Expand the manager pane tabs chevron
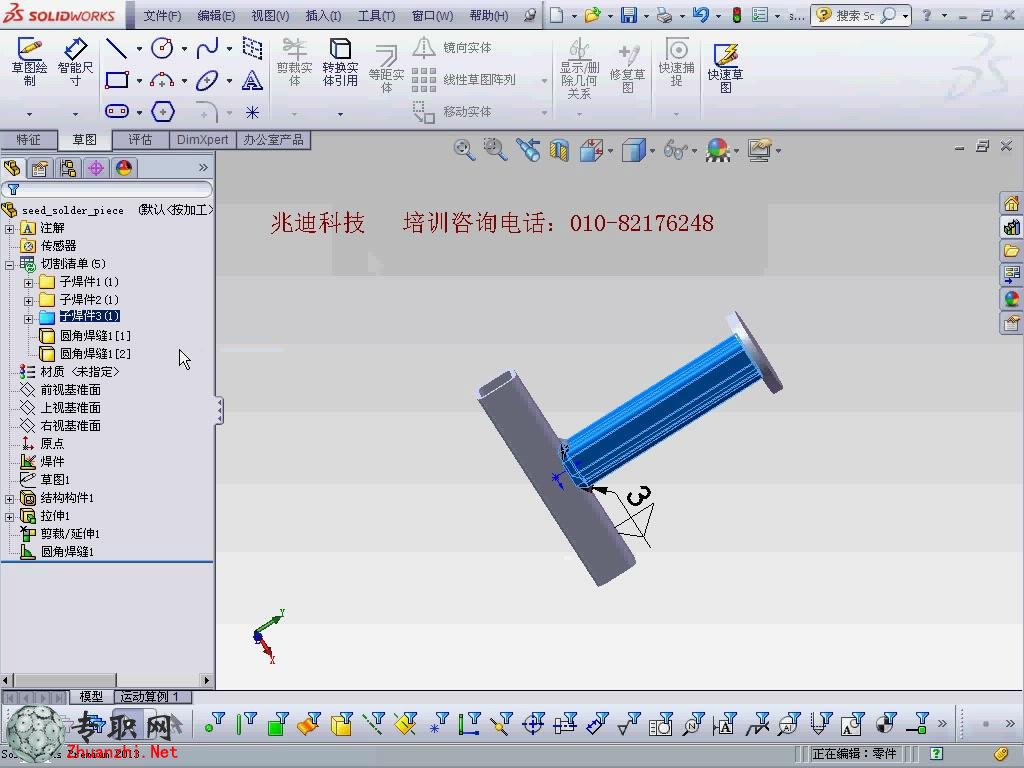The width and height of the screenshot is (1024, 768). tap(203, 168)
